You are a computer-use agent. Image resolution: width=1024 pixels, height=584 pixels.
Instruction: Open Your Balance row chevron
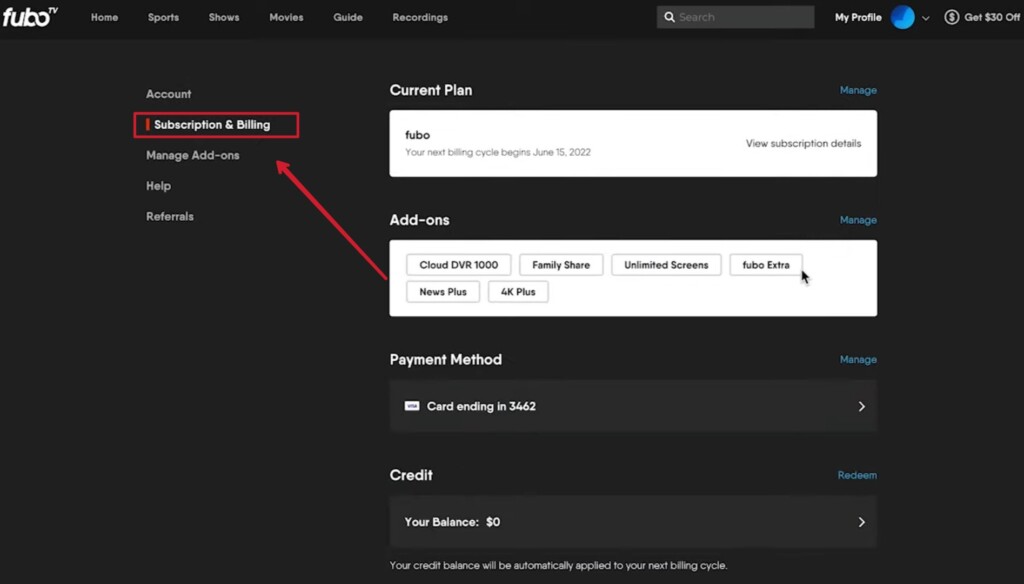pos(861,522)
